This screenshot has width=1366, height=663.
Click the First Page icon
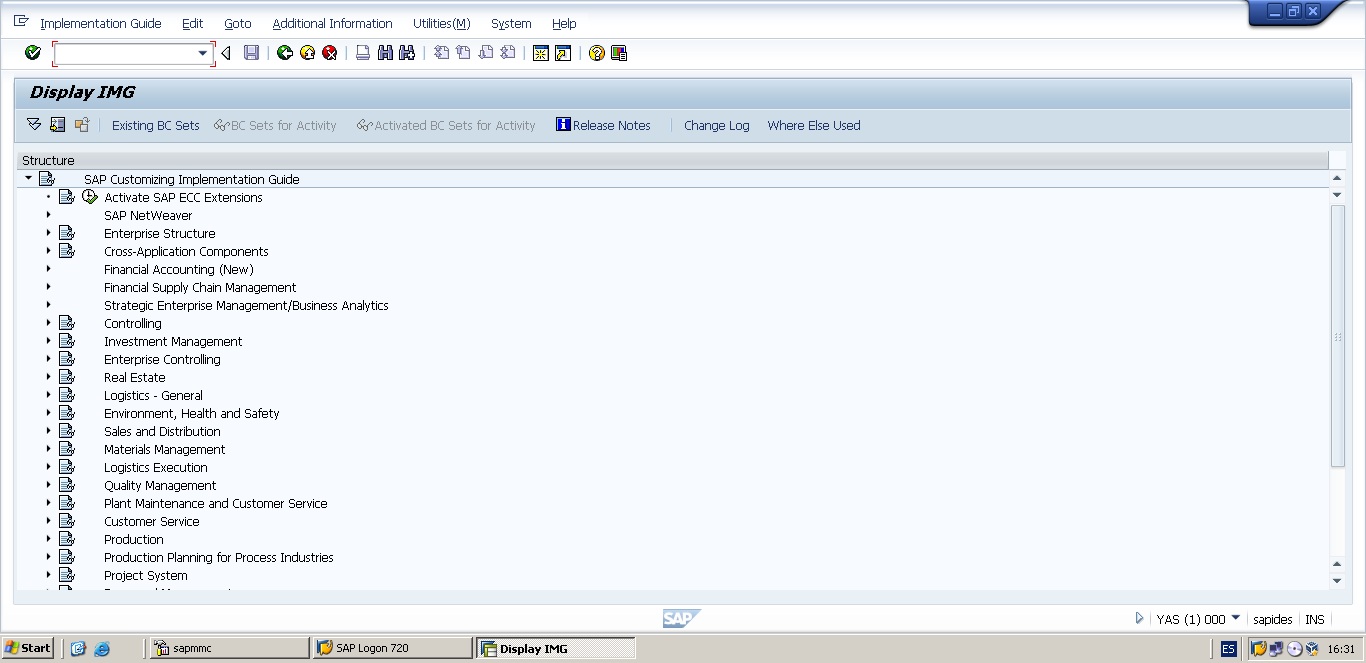coord(441,53)
